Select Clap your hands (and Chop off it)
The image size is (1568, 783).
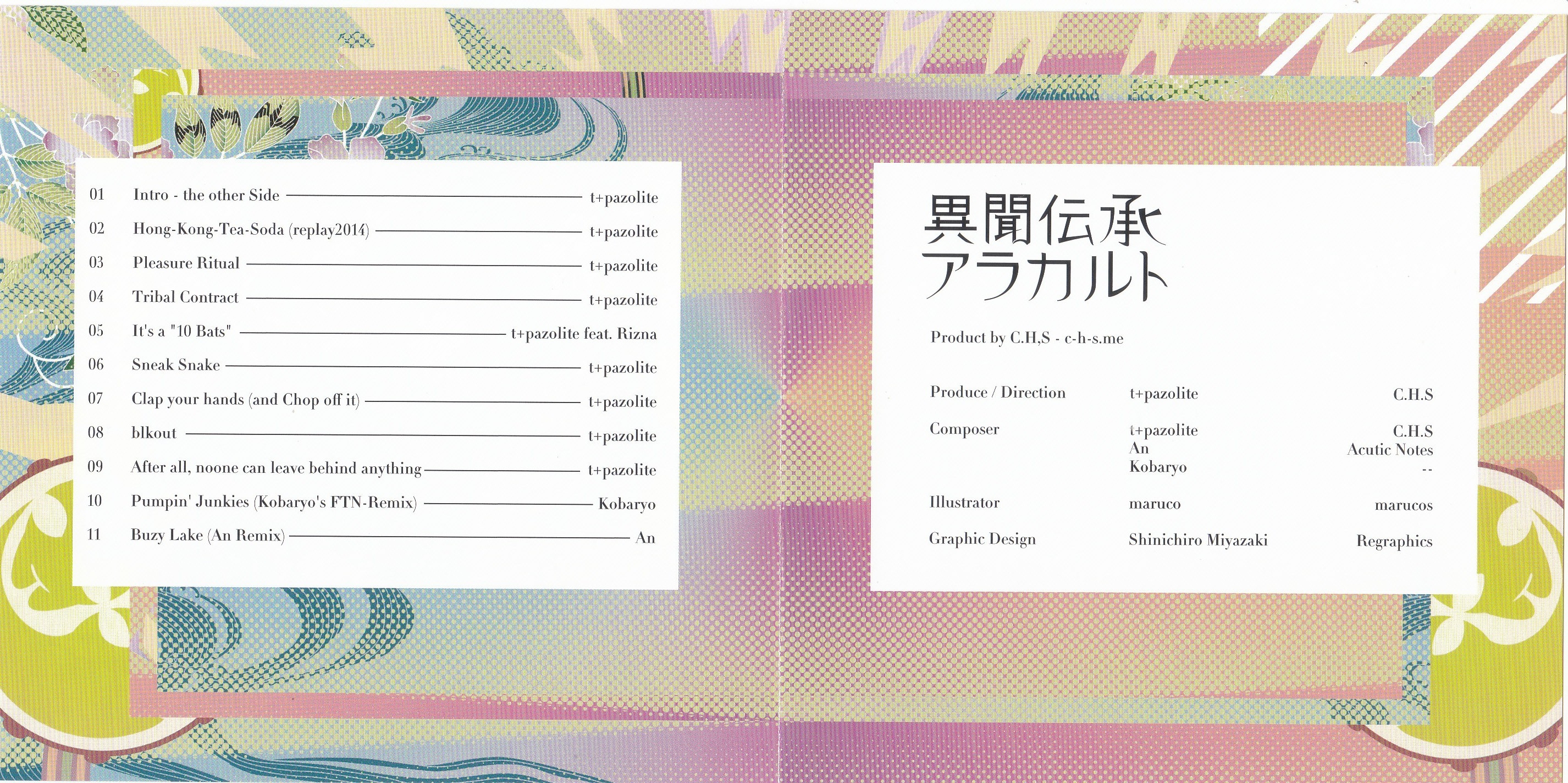point(245,399)
